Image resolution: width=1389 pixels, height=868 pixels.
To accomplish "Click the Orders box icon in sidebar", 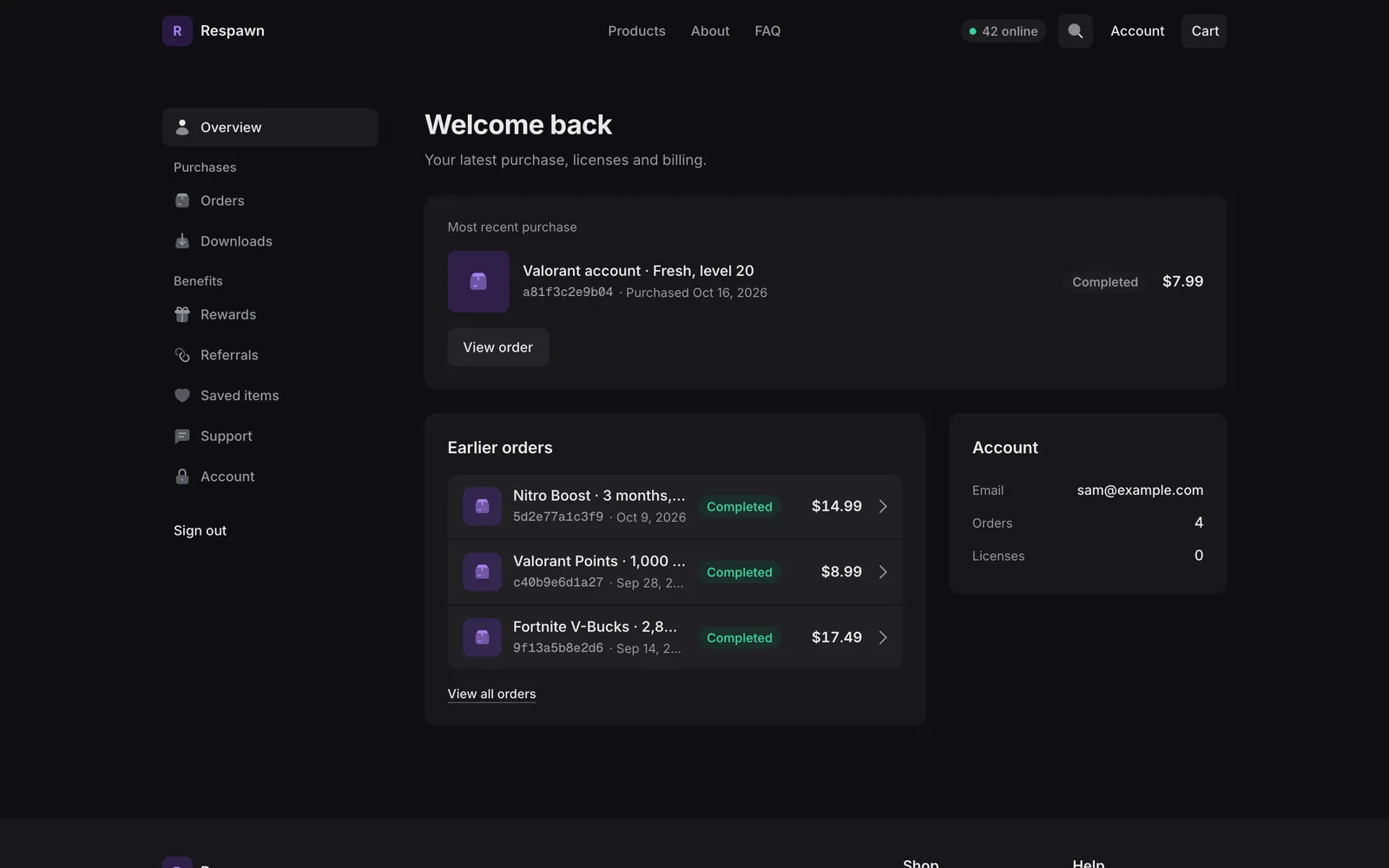I will click(182, 201).
